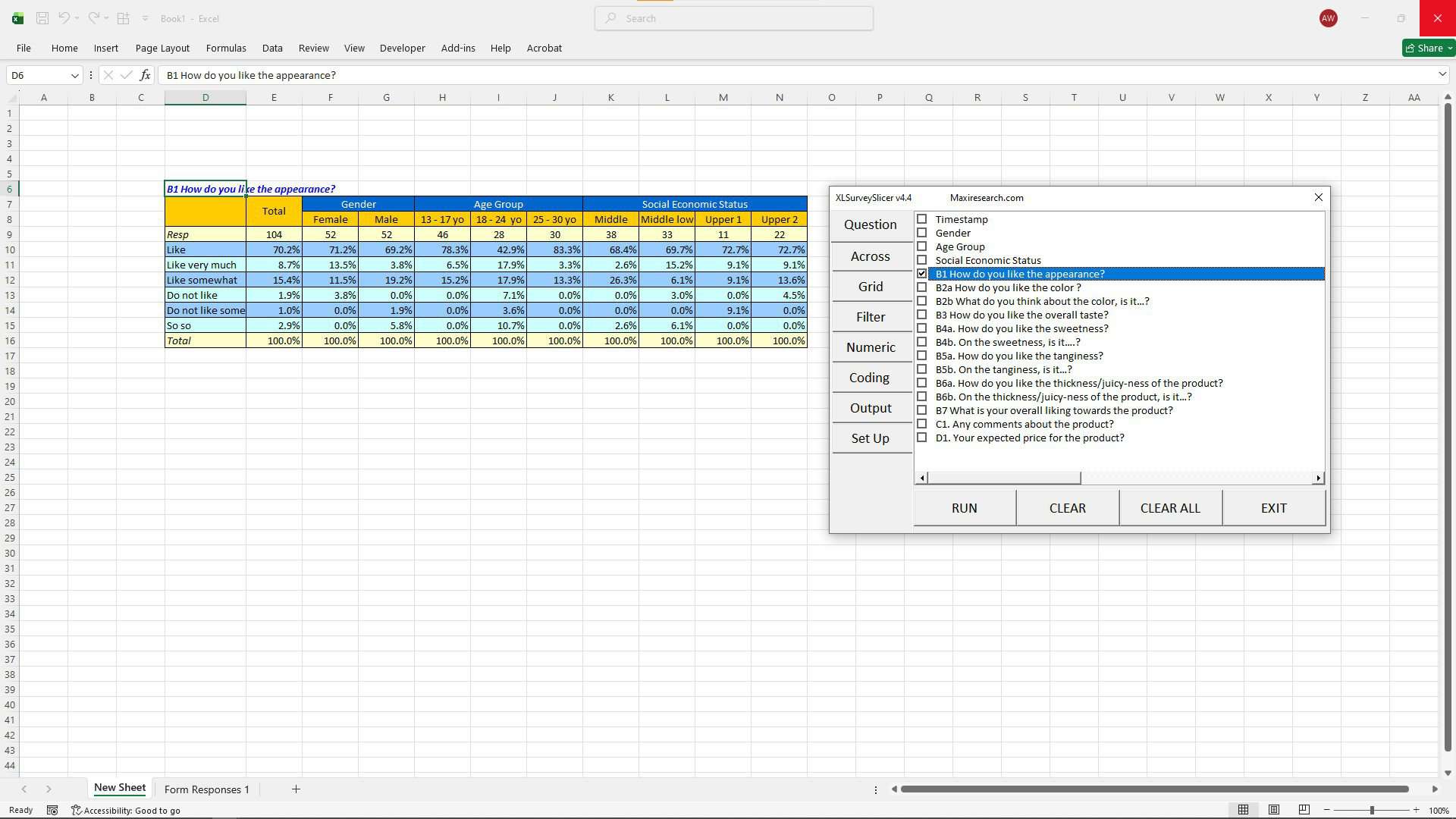Switch to Page Break Preview icon
Image resolution: width=1456 pixels, height=819 pixels.
click(x=1304, y=810)
